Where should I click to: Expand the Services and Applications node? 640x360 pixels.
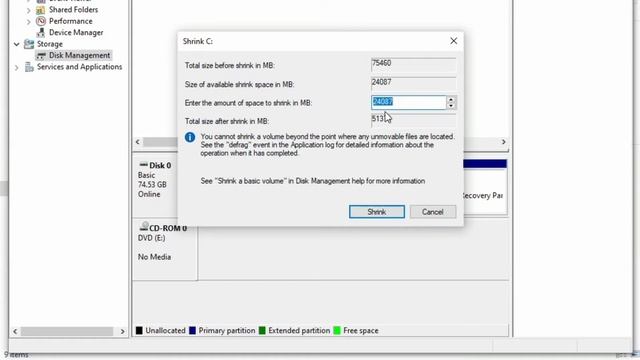(x=17, y=67)
